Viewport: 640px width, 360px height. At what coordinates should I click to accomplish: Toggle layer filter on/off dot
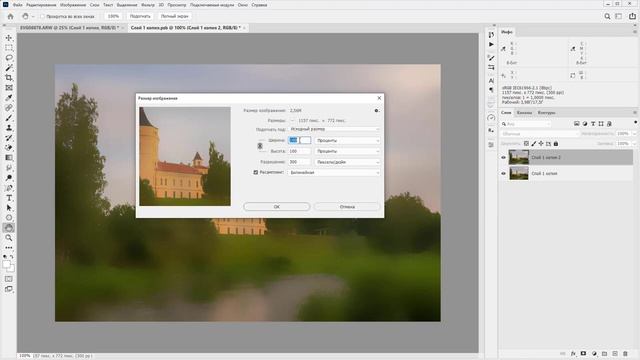tap(636, 122)
